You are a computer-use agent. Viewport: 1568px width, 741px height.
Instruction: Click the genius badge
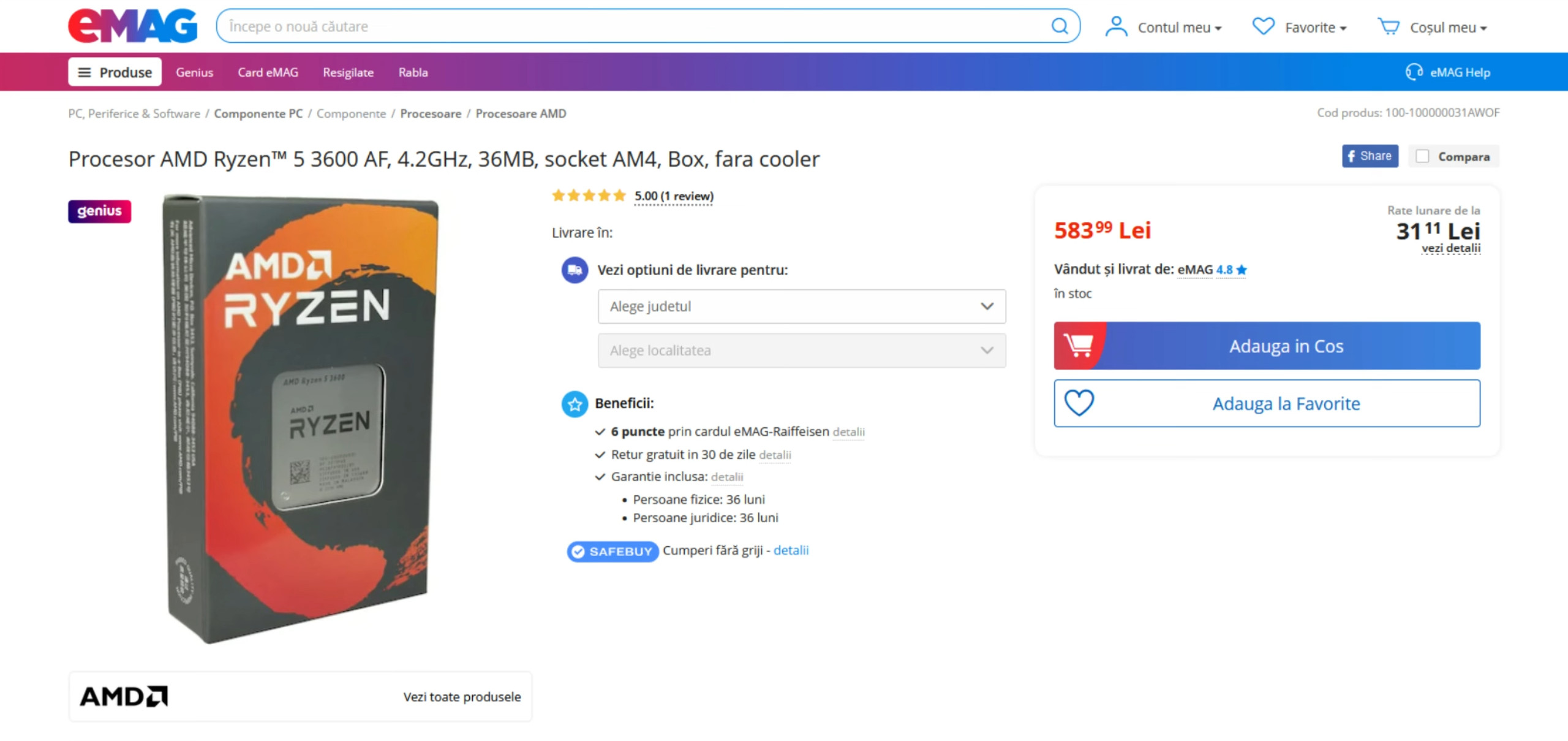tap(99, 211)
